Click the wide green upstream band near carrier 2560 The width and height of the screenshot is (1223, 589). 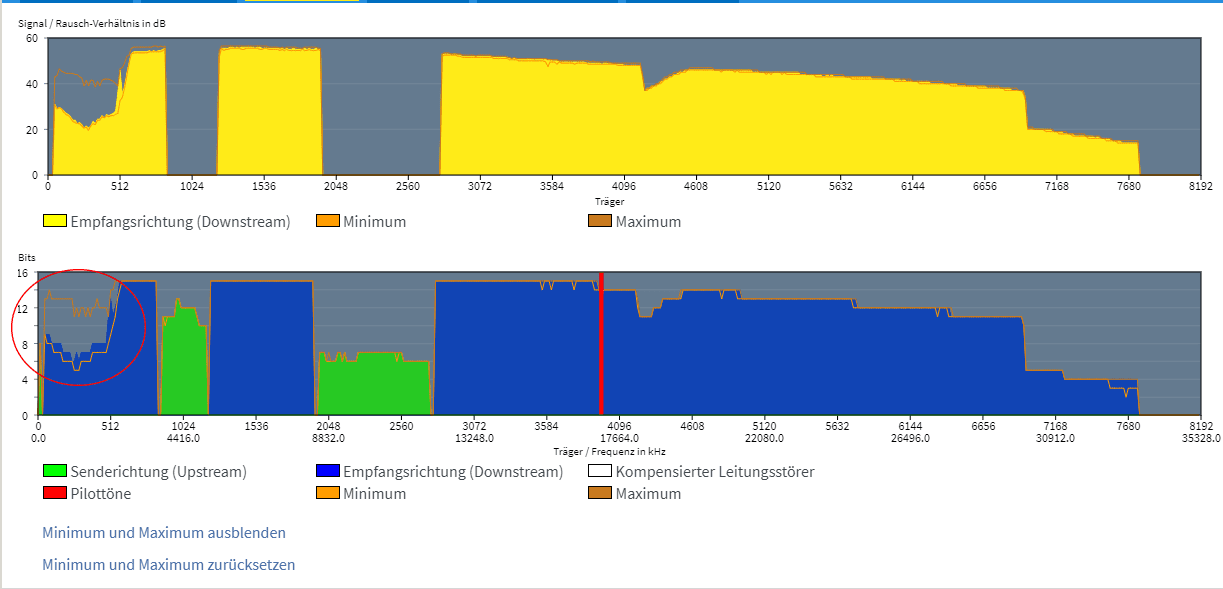372,385
